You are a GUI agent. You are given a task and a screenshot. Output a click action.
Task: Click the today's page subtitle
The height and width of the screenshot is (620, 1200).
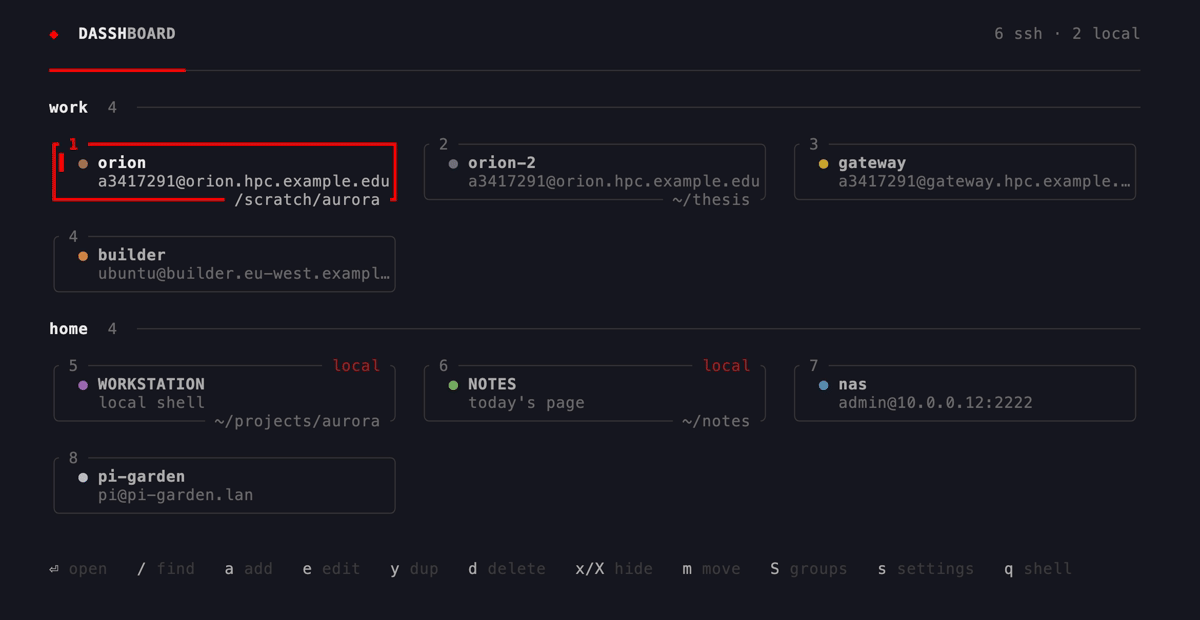(x=526, y=403)
